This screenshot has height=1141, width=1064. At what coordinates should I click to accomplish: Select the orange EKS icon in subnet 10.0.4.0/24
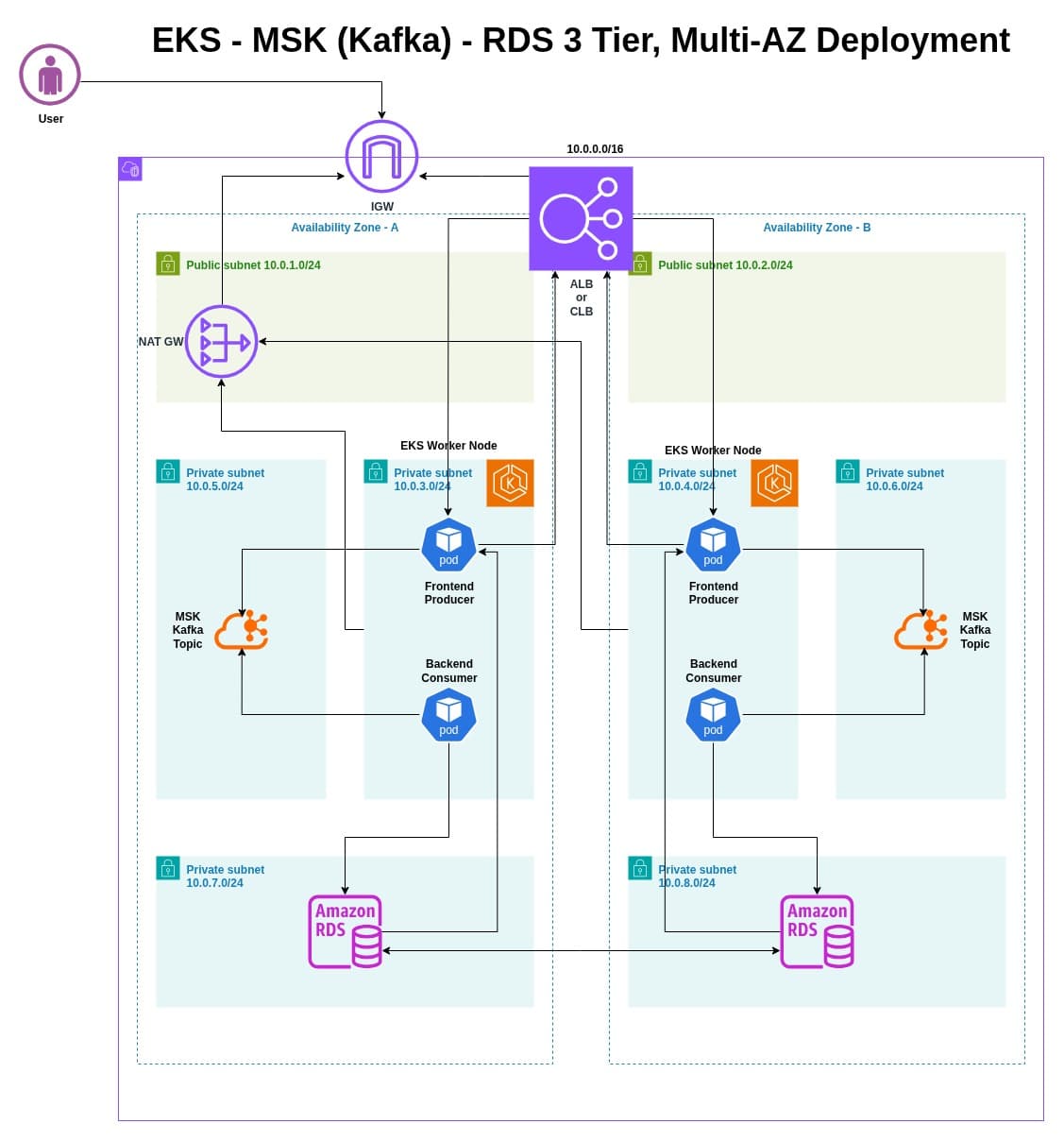tap(774, 483)
